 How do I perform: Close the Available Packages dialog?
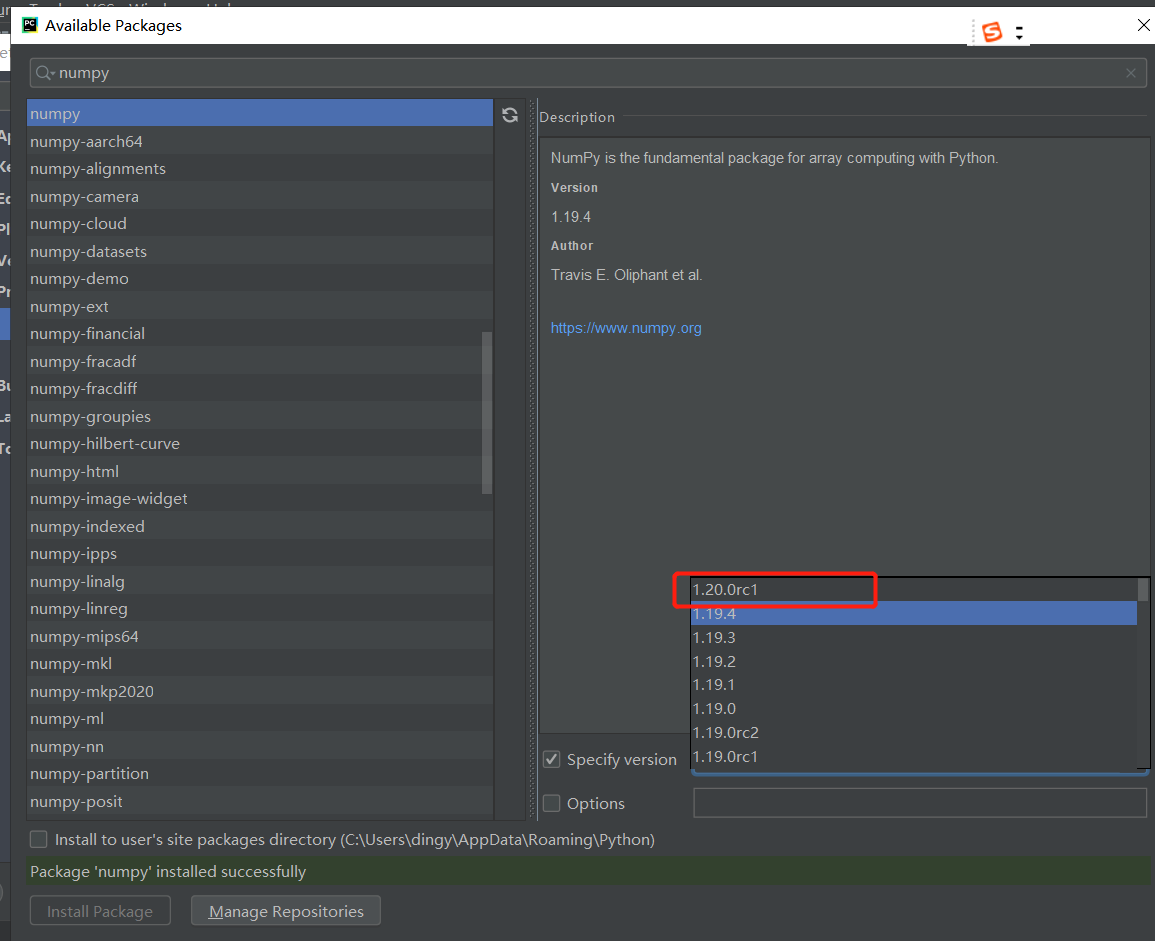1143,25
